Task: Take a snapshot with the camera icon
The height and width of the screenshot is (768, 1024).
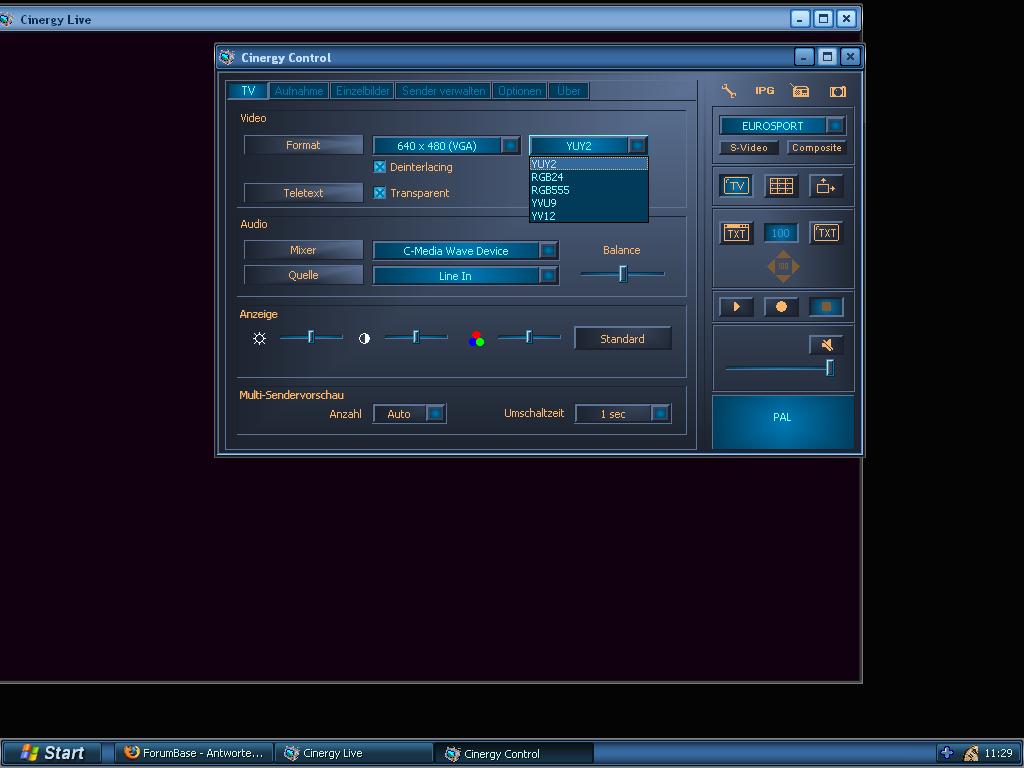Action: [x=837, y=91]
